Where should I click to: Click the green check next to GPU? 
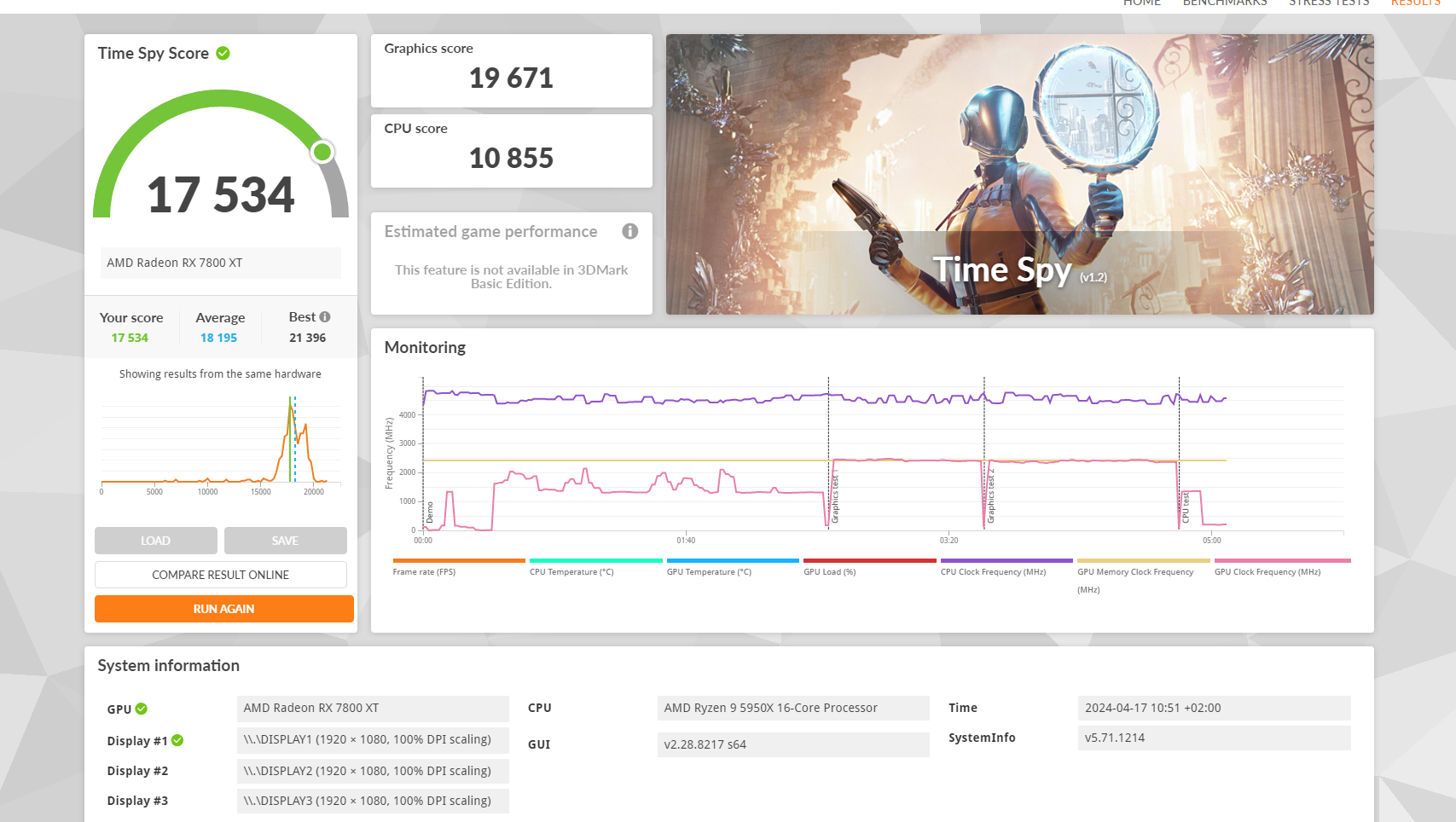(x=142, y=709)
